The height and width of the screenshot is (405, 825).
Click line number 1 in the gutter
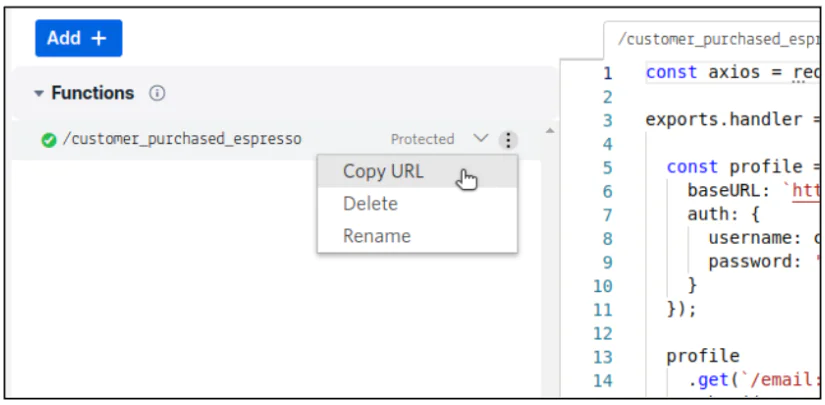[x=606, y=73]
